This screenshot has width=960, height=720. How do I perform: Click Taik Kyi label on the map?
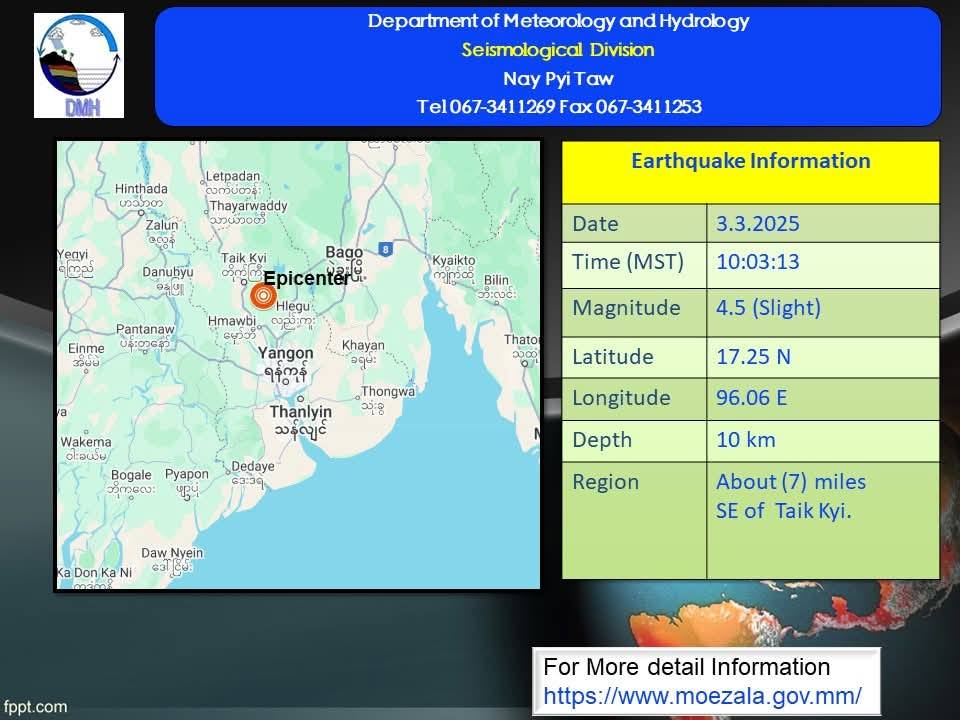tap(244, 258)
